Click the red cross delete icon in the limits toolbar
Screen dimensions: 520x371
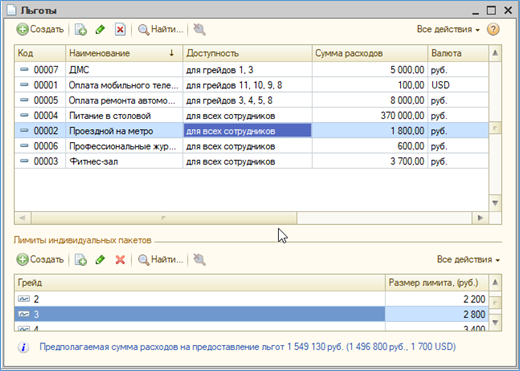tap(120, 259)
